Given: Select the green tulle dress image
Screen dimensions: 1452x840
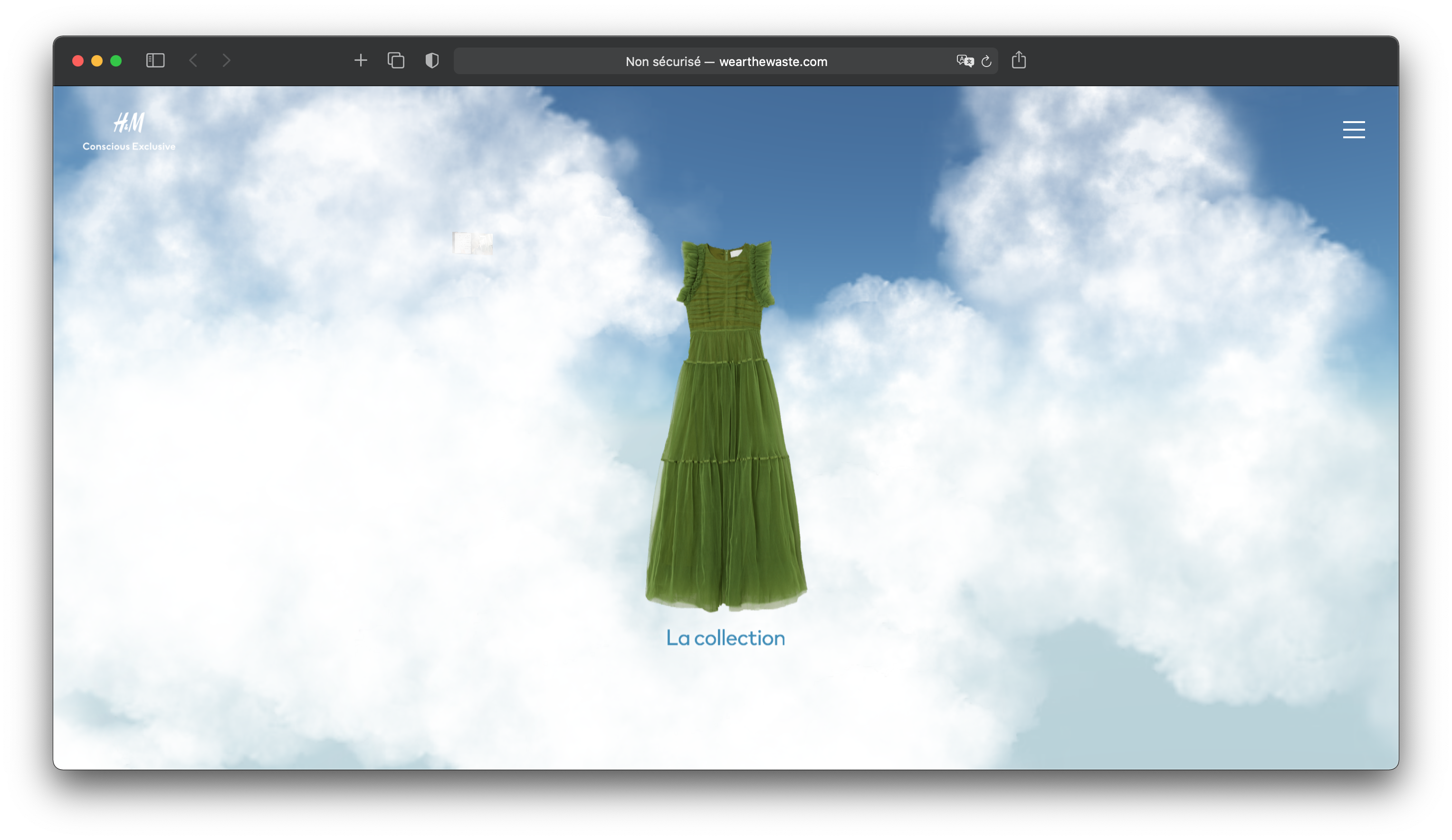Looking at the screenshot, I should 726,425.
